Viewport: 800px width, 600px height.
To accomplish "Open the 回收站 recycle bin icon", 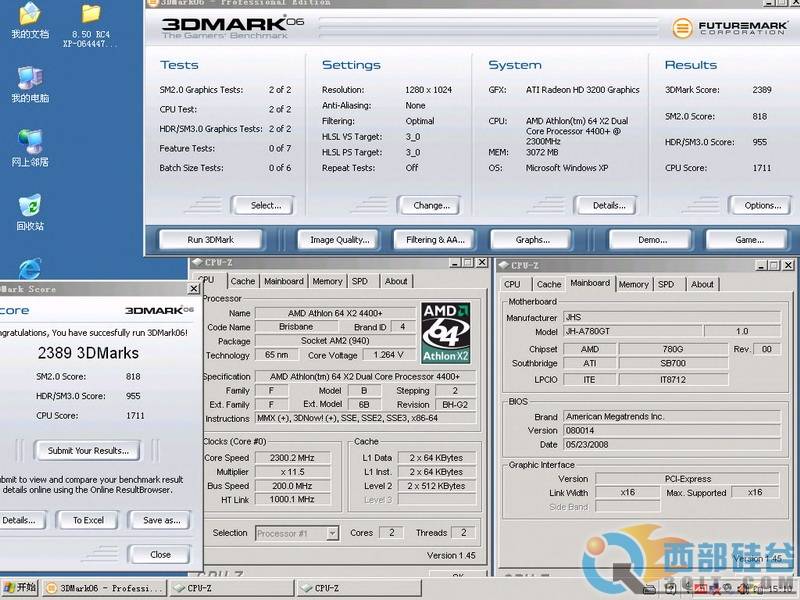I will pos(30,212).
